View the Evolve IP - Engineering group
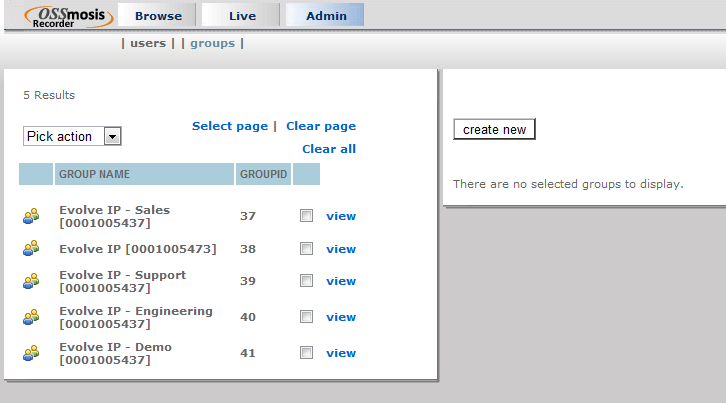The height and width of the screenshot is (403, 726). coord(341,317)
